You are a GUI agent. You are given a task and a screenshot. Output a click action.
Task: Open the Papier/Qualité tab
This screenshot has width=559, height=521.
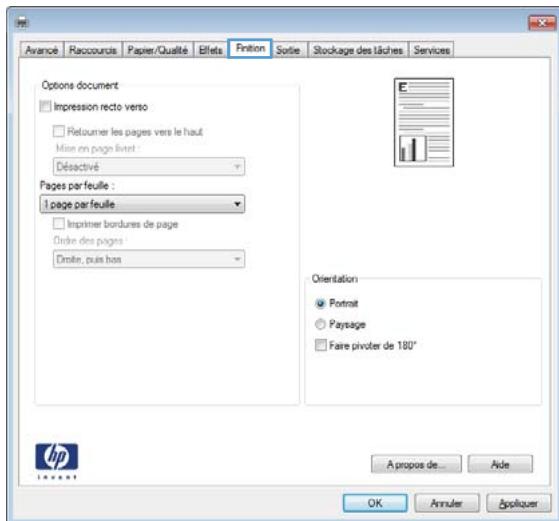(158, 50)
